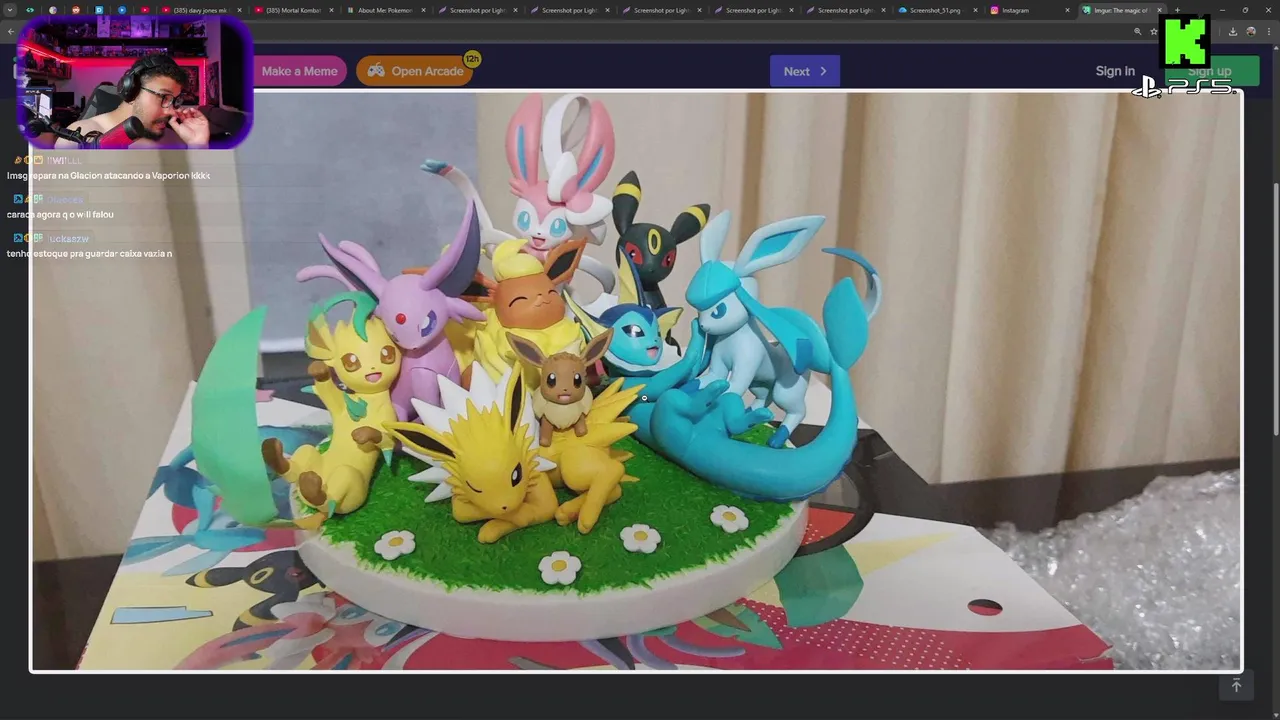This screenshot has width=1280, height=720.
Task: Click the gamepad icon on Open Arcade
Action: tap(376, 71)
